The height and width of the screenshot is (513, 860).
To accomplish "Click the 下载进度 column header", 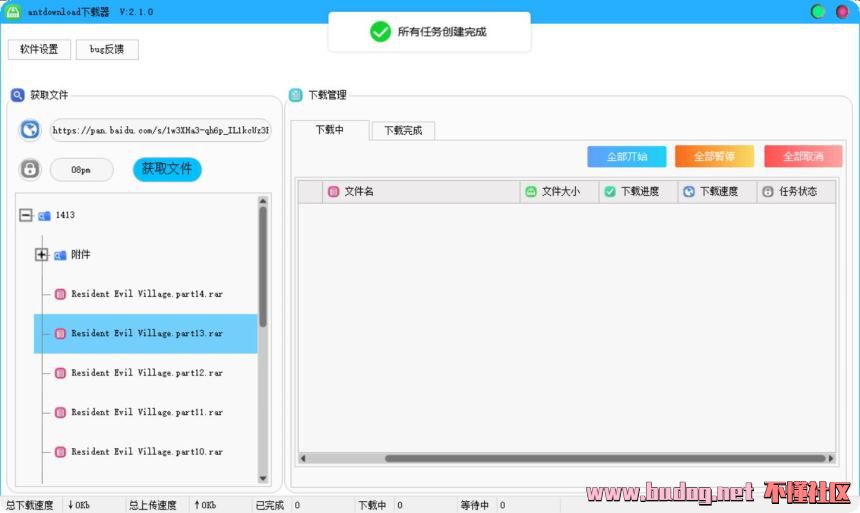I will tap(638, 191).
